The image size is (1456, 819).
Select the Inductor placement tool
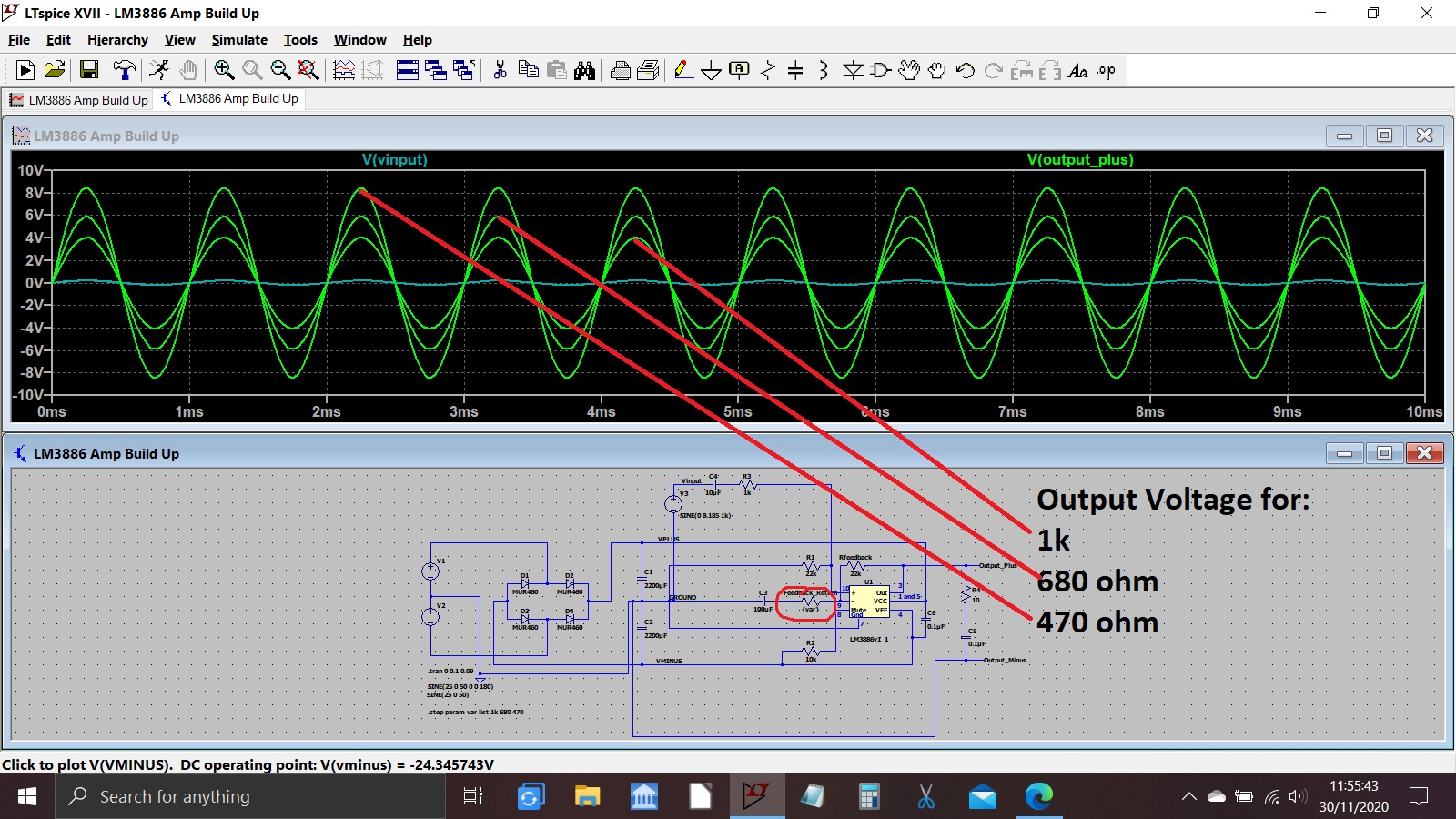pos(824,70)
